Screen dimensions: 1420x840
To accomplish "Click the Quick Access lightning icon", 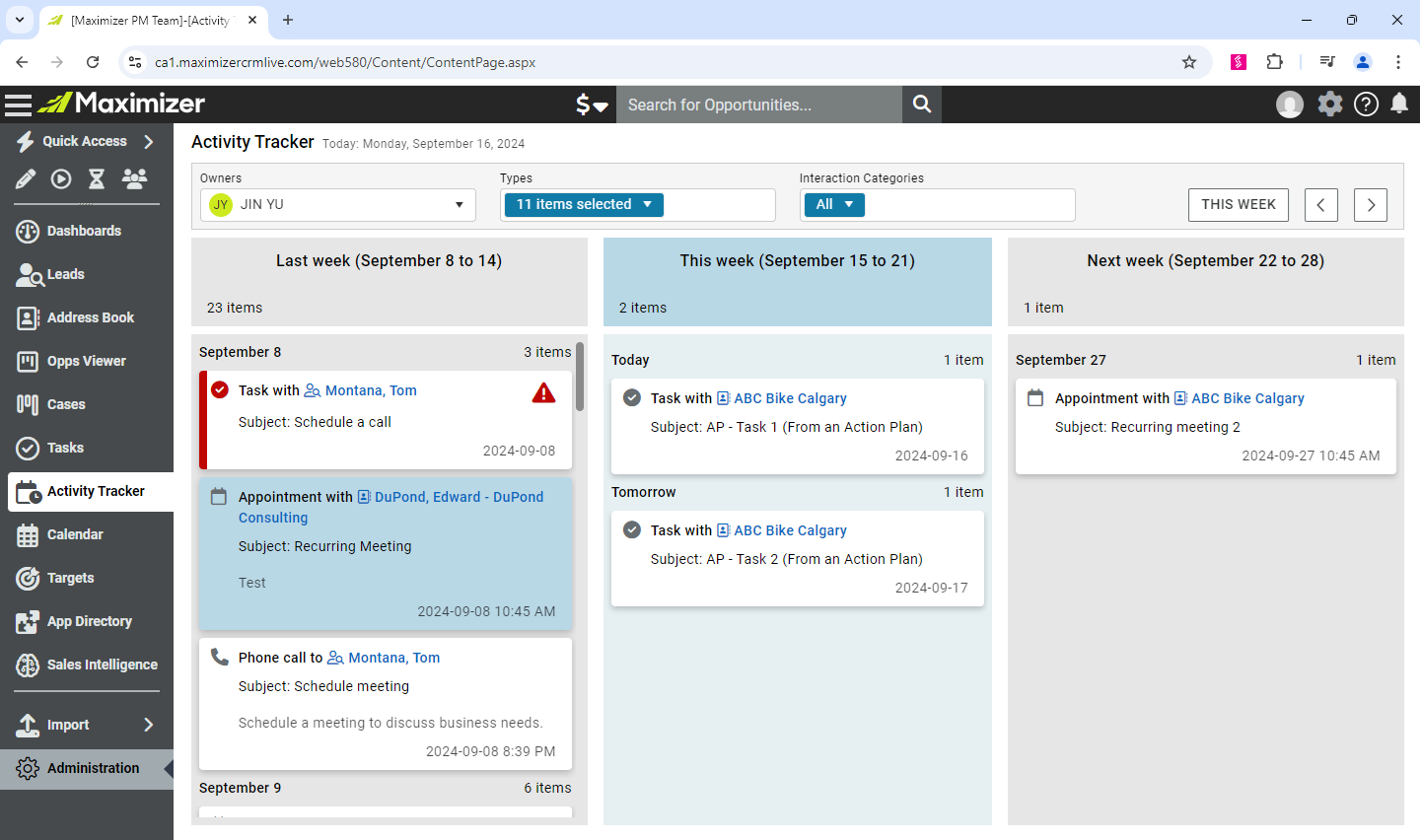I will click(26, 142).
